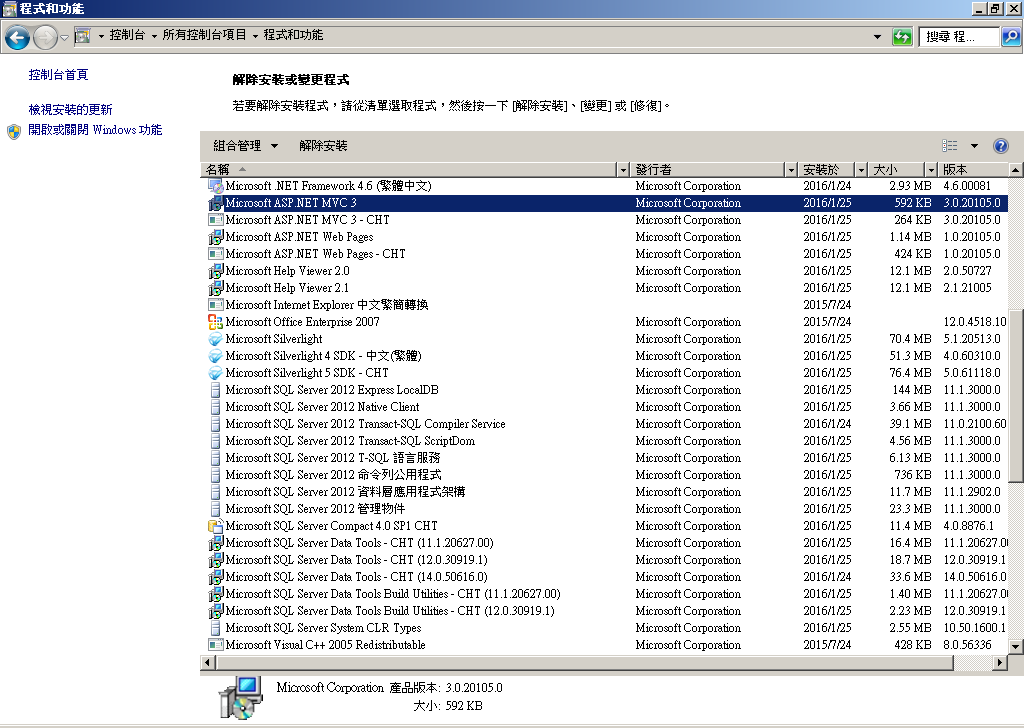Click the shield icon beside Windows 功能

pos(14,131)
